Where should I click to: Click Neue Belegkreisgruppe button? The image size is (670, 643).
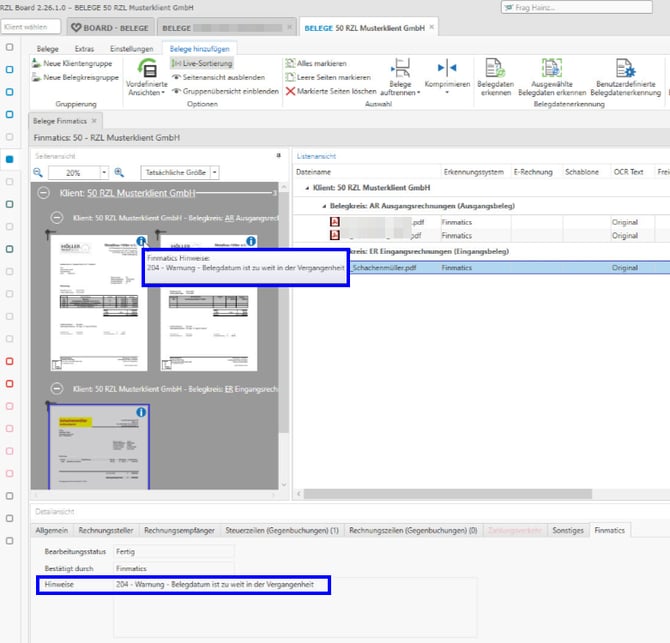point(76,77)
